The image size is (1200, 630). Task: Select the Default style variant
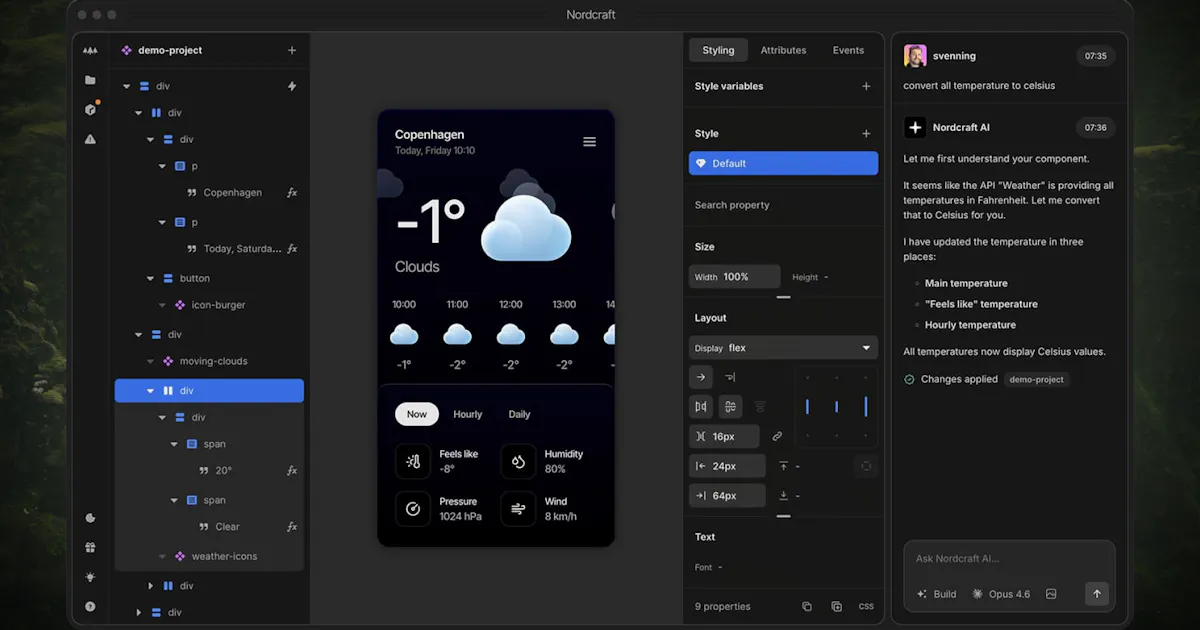point(783,163)
